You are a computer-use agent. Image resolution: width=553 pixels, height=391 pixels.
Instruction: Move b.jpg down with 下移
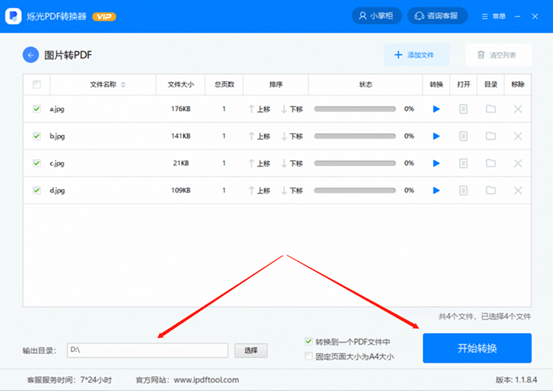(292, 136)
